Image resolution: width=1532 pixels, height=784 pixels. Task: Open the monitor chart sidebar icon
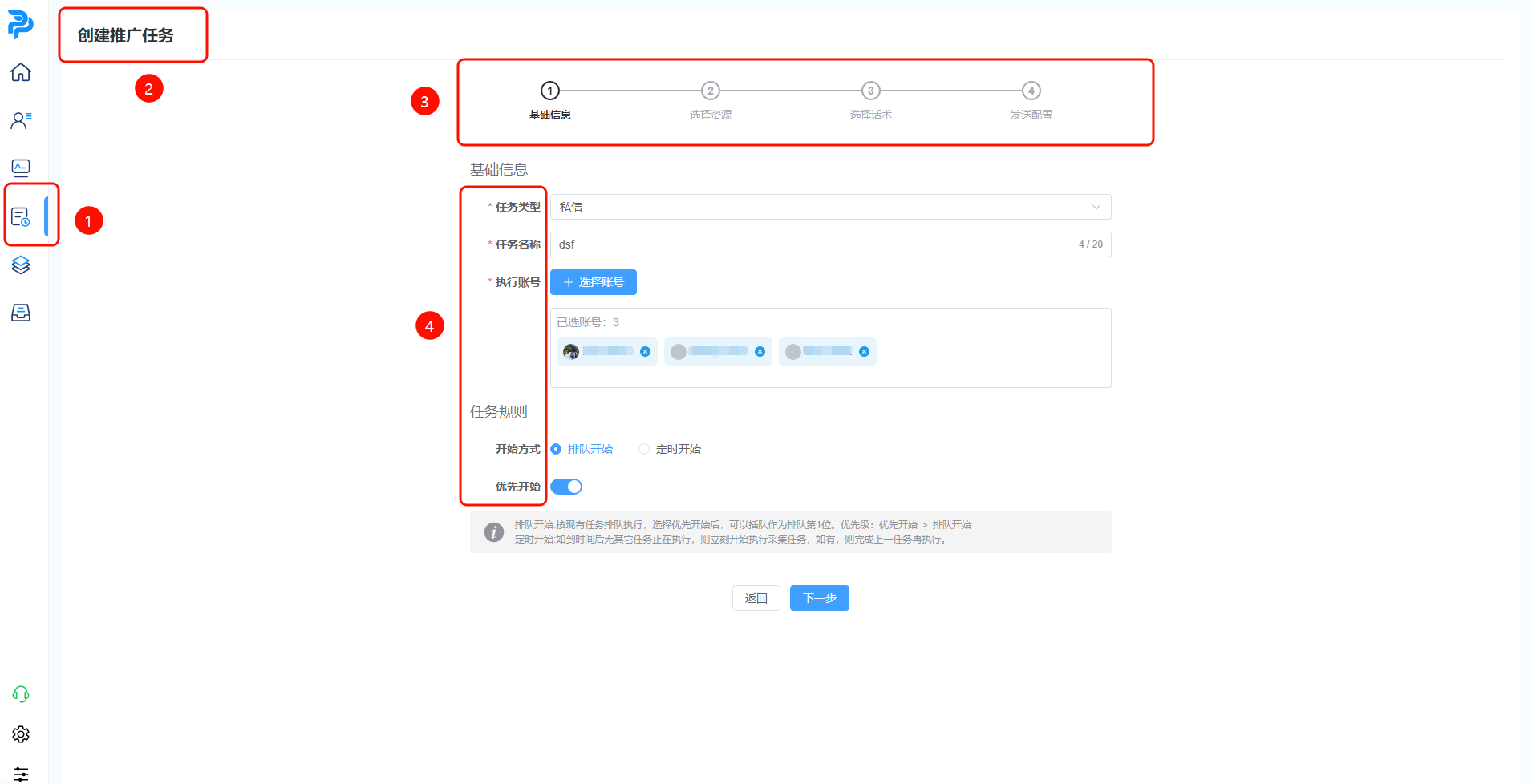pos(21,168)
